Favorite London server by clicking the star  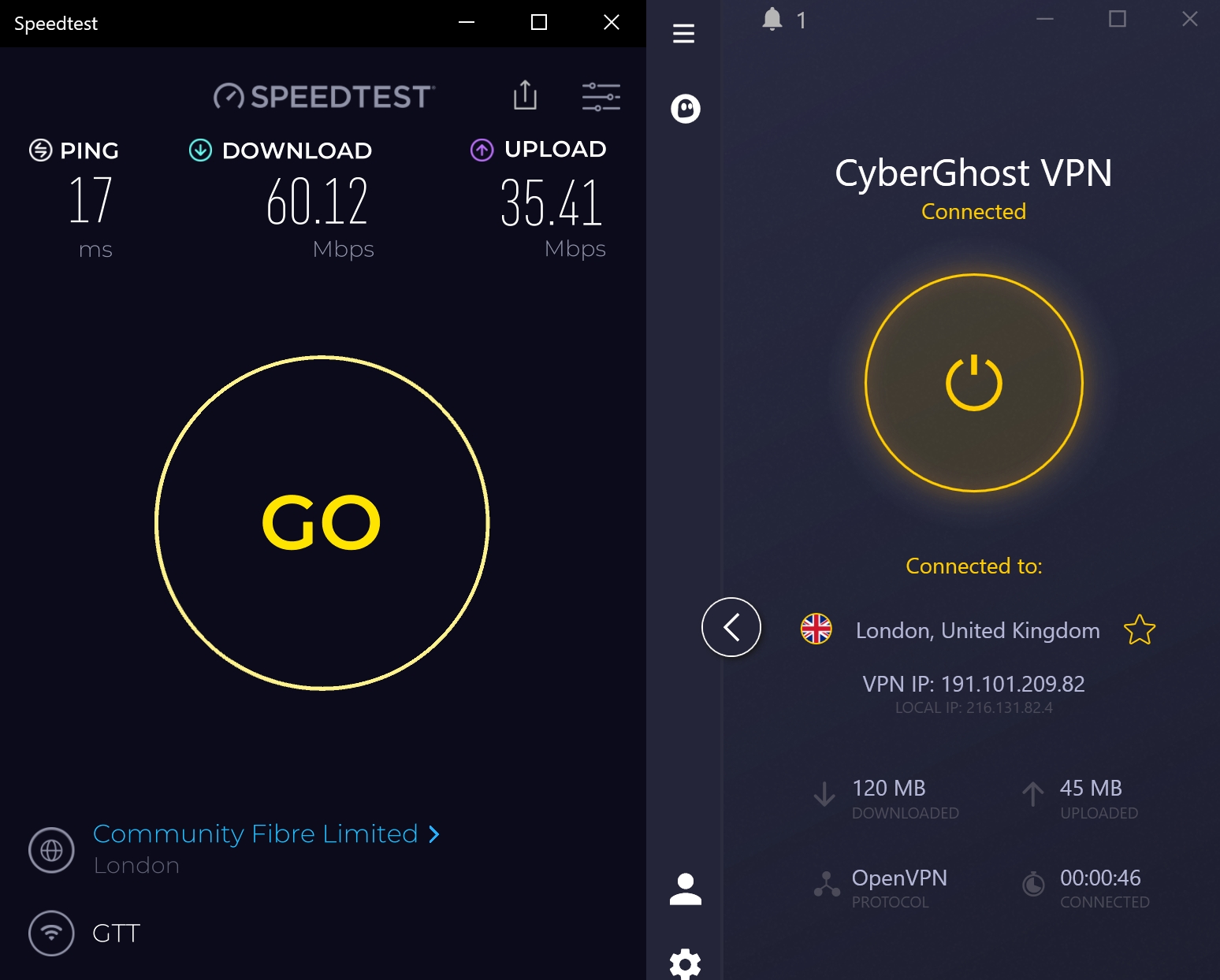coord(1140,629)
